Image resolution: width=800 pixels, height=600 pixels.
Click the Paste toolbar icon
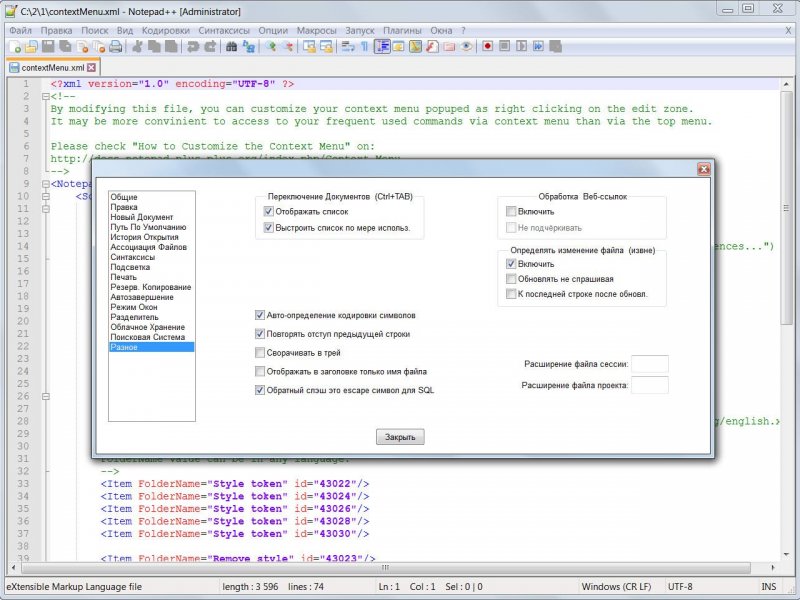click(x=171, y=47)
